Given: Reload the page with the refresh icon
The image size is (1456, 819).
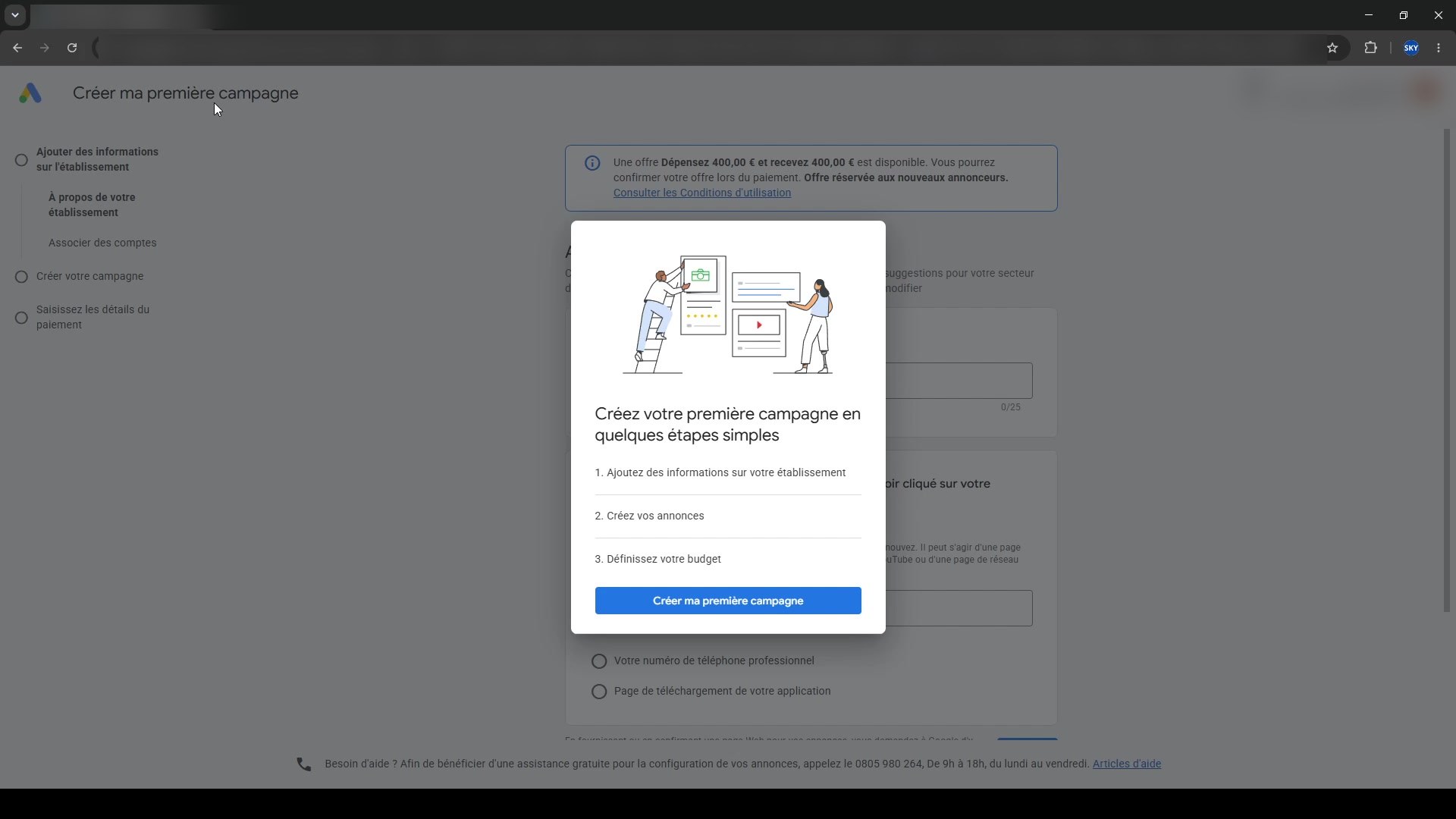Looking at the screenshot, I should click(x=72, y=48).
